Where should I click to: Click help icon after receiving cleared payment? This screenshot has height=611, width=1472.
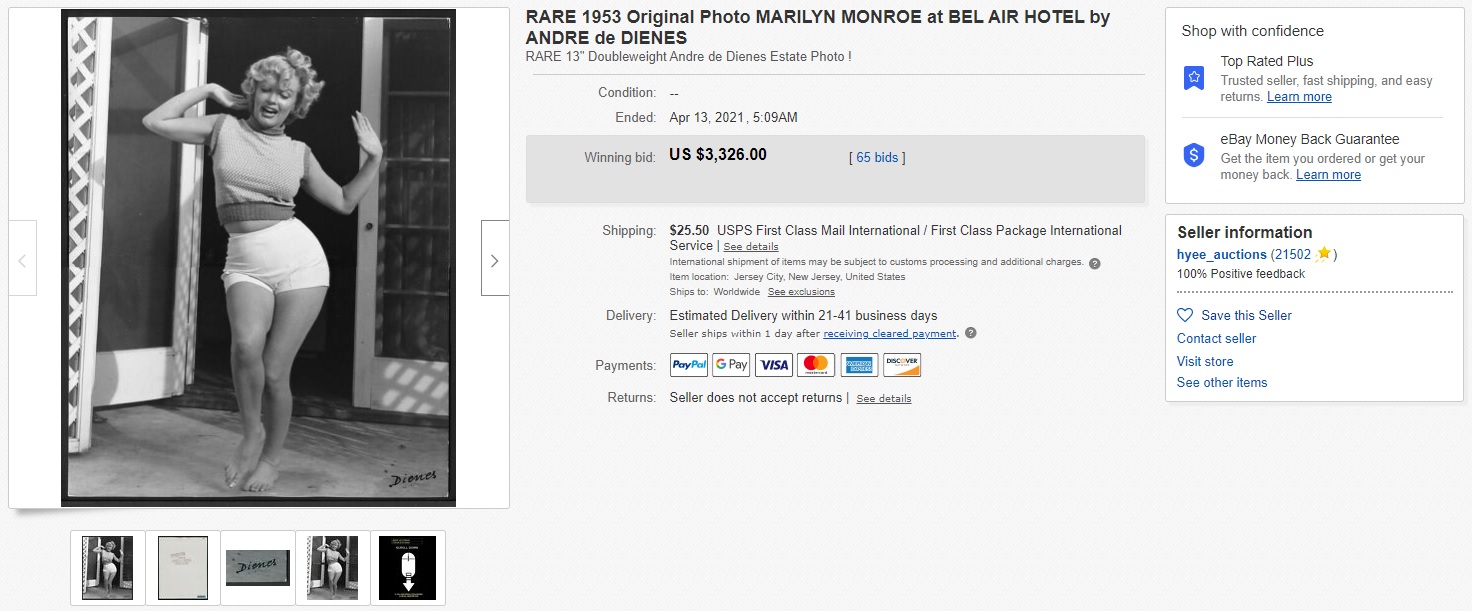tap(970, 334)
